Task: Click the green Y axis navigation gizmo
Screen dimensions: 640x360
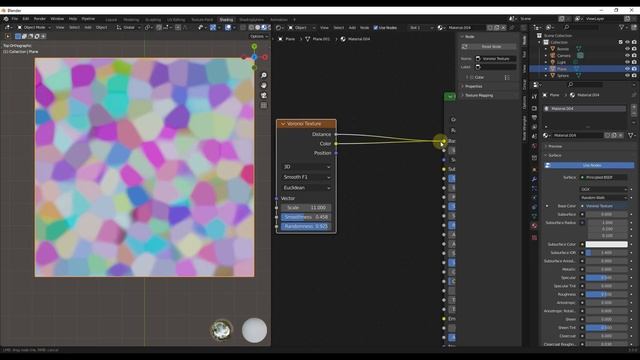Action: (254, 47)
